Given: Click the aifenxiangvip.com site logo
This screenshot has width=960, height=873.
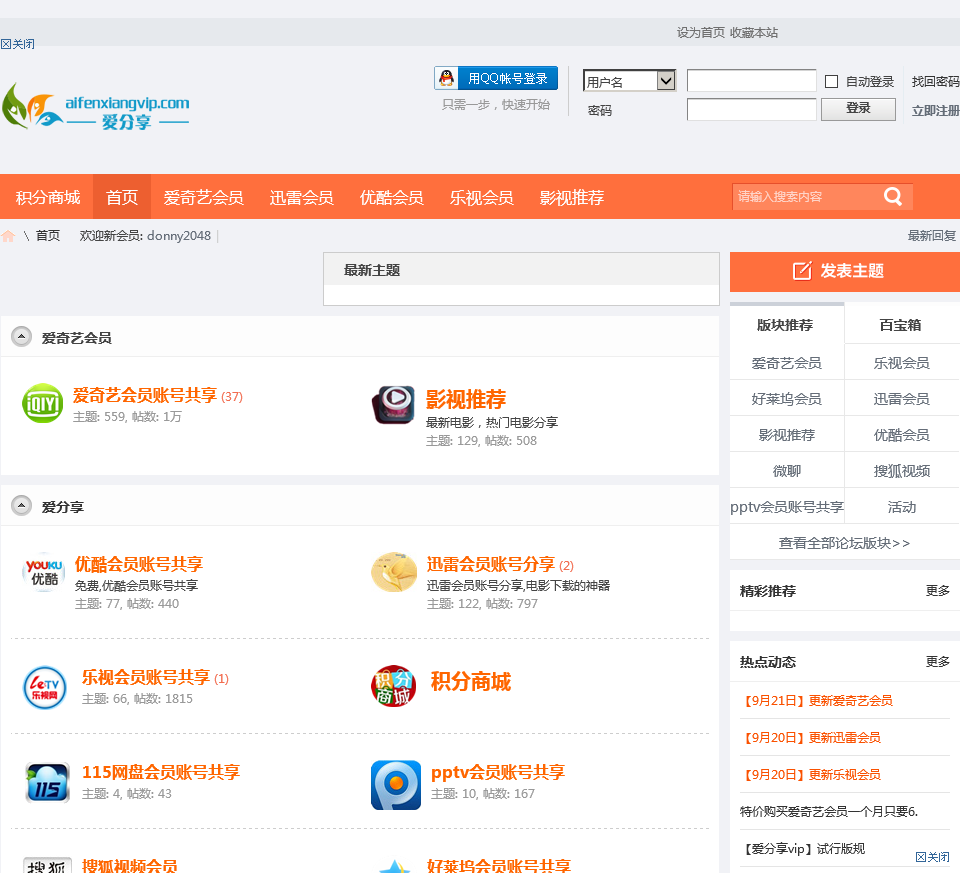Looking at the screenshot, I should click(96, 107).
